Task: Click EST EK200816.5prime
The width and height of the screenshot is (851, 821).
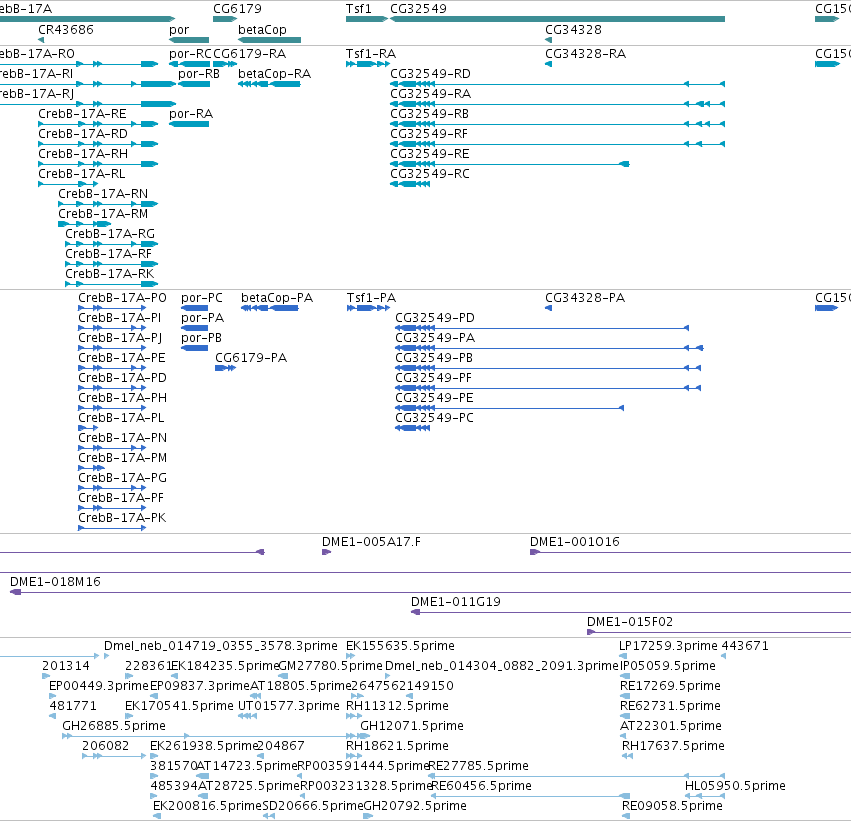Action: click(x=207, y=806)
